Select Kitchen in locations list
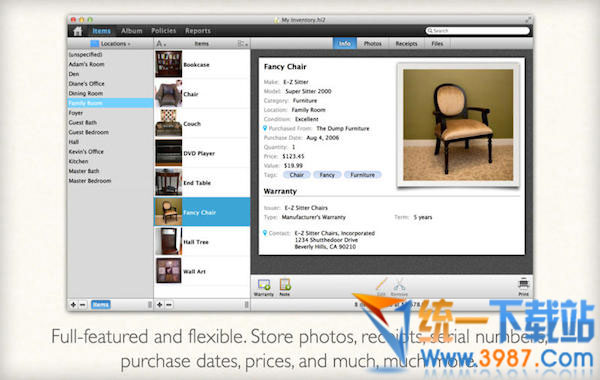 coord(78,161)
